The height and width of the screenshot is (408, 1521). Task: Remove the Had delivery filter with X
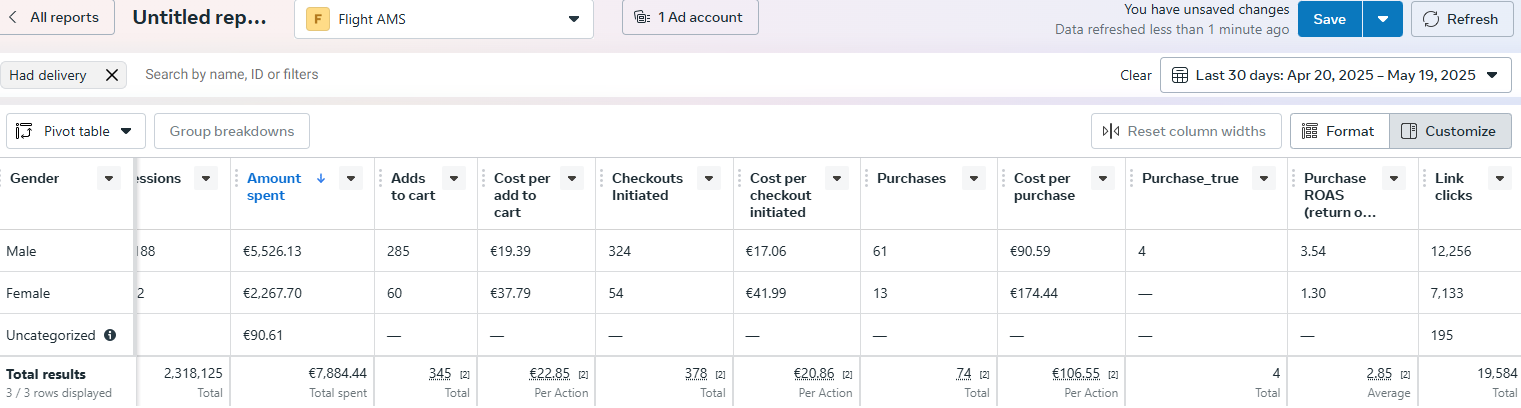tap(112, 75)
